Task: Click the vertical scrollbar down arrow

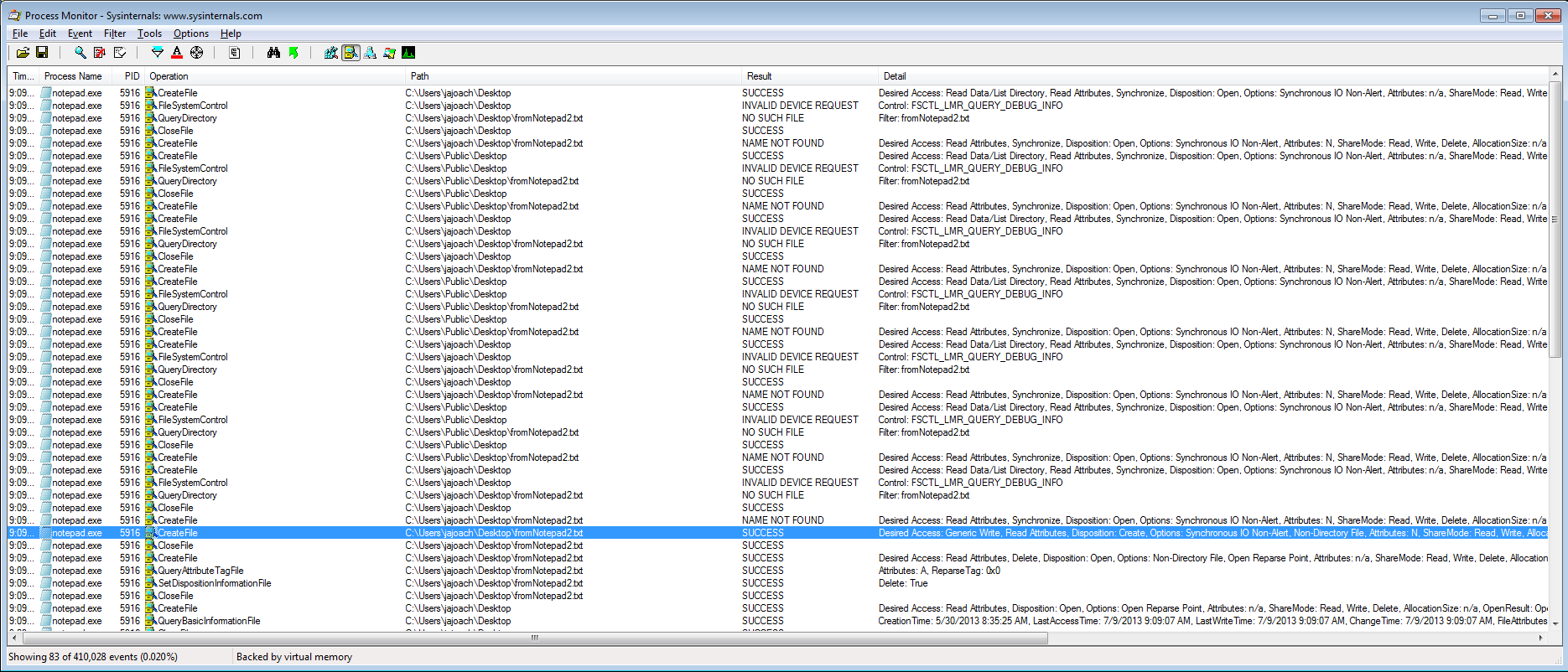Action: pyautogui.click(x=1555, y=624)
